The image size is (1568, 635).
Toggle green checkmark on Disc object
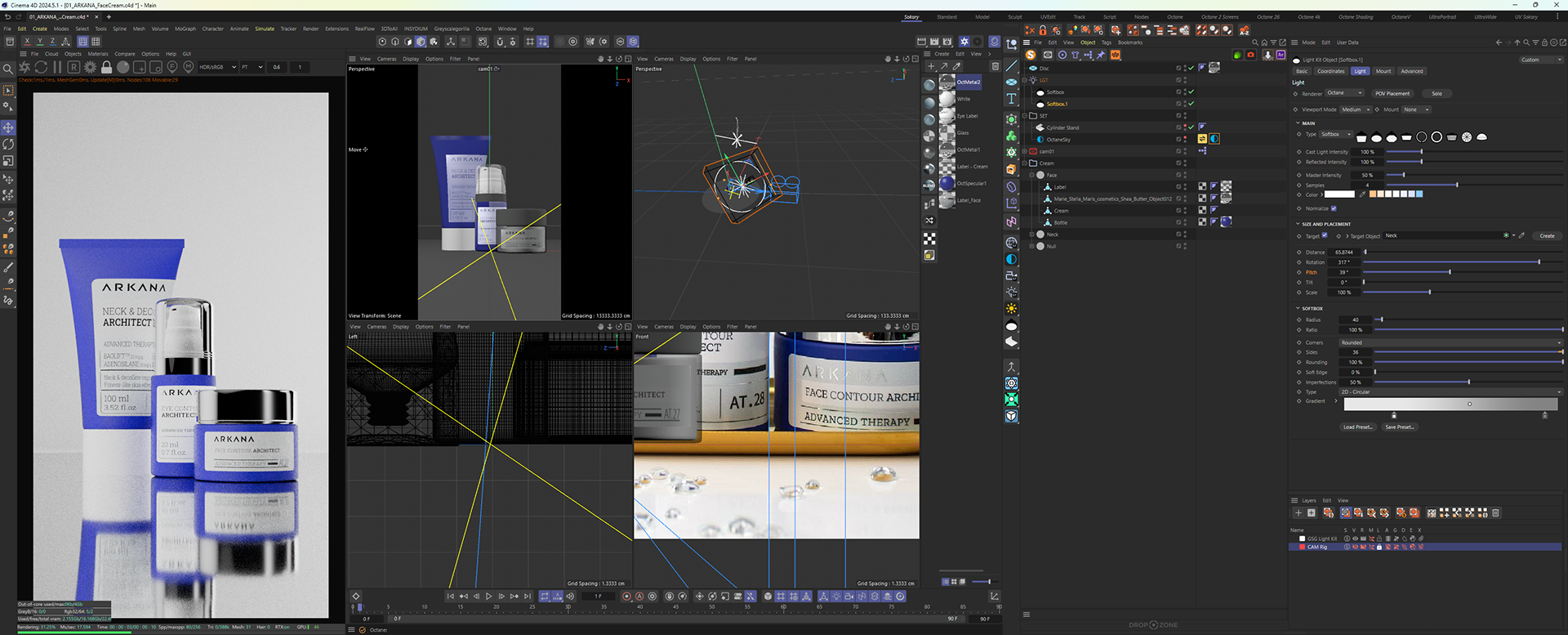click(x=1191, y=69)
